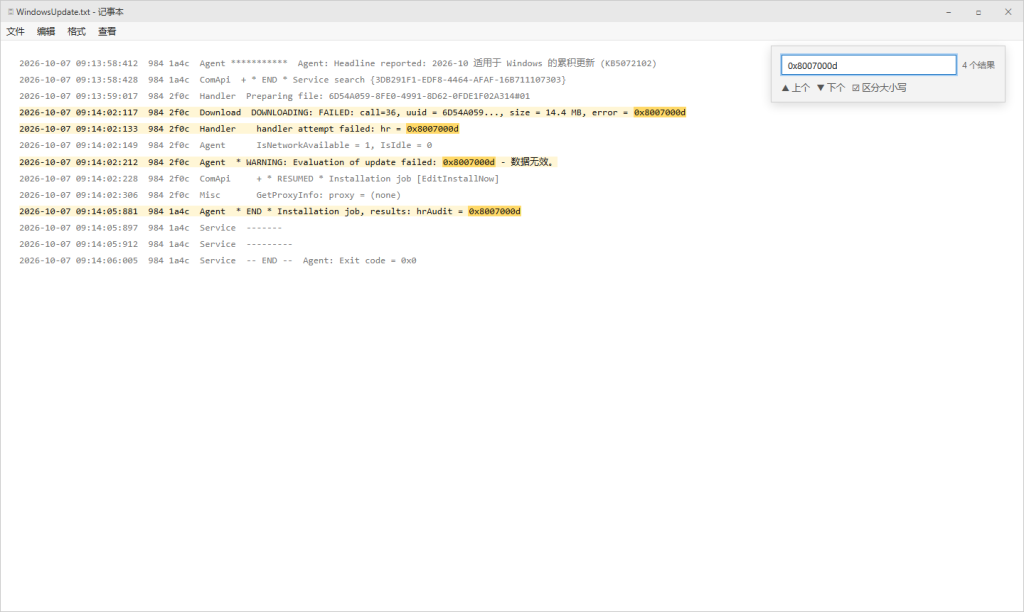The height and width of the screenshot is (612, 1024).
Task: Click the "GetProxyInfo: proxy = (none)" line
Action: 210,195
